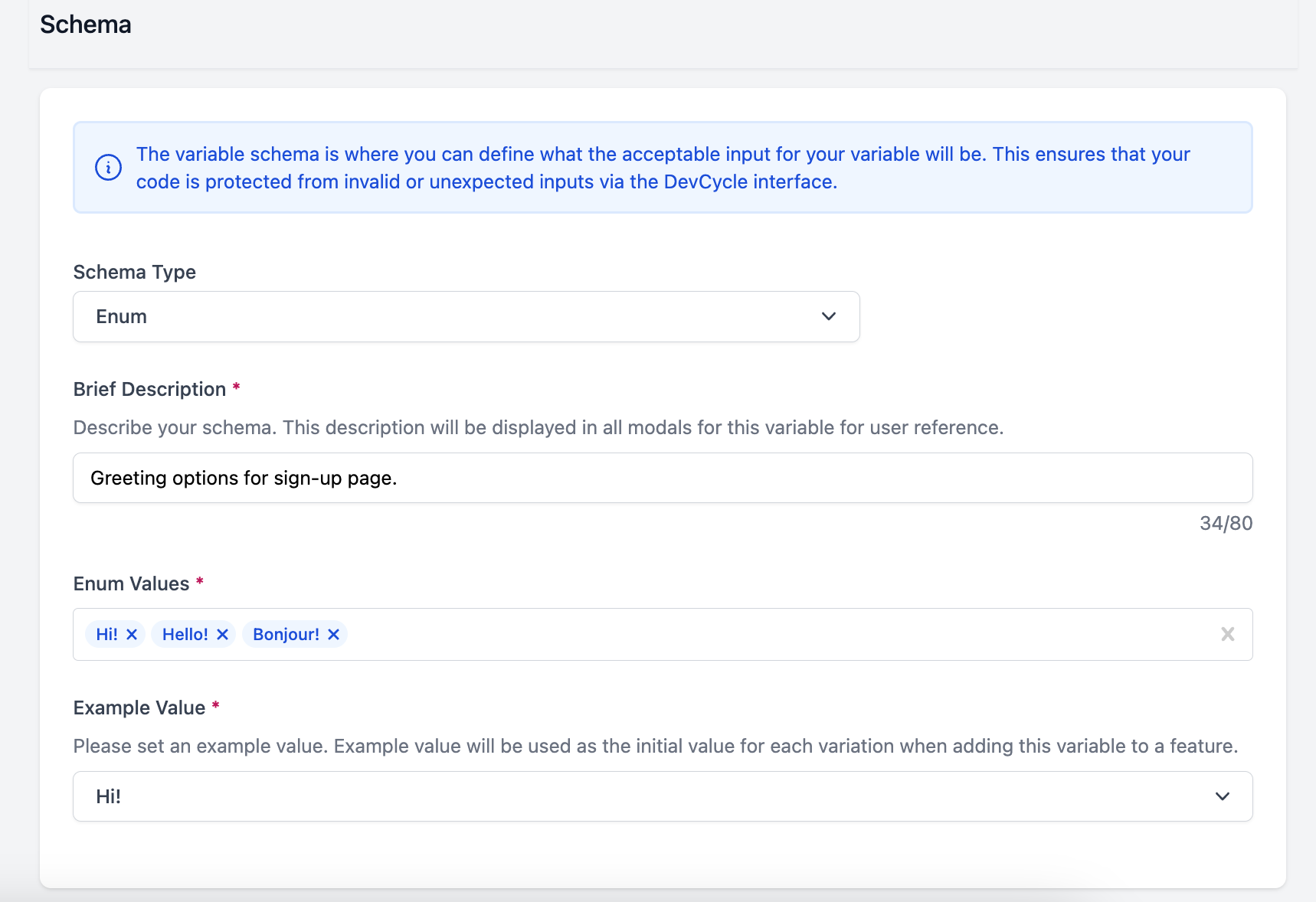The image size is (1316, 902).
Task: Click the info icon in the blue banner
Action: tap(108, 167)
